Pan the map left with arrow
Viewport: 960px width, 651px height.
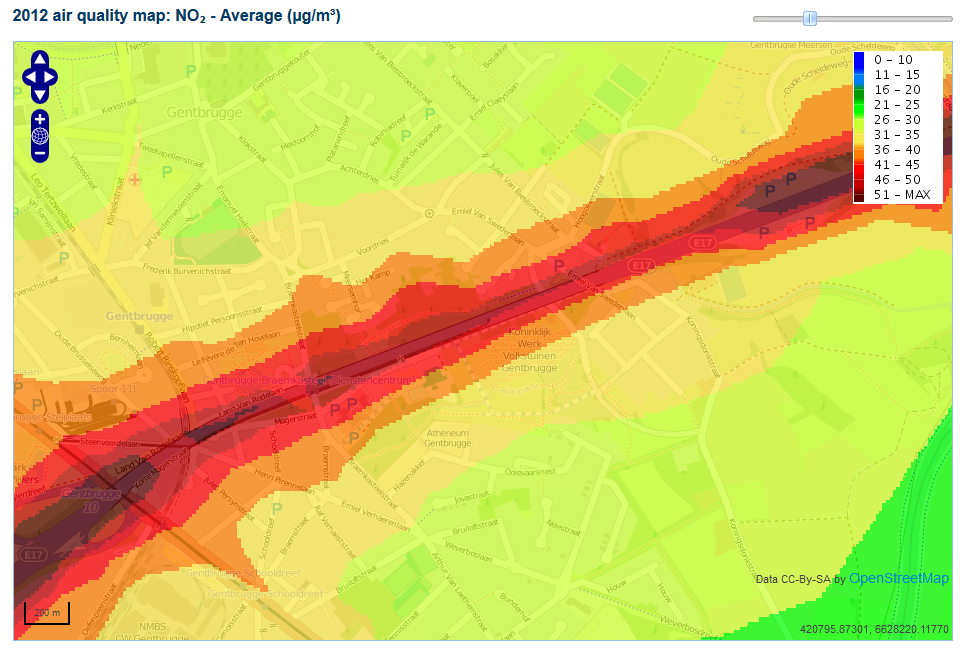[28, 77]
